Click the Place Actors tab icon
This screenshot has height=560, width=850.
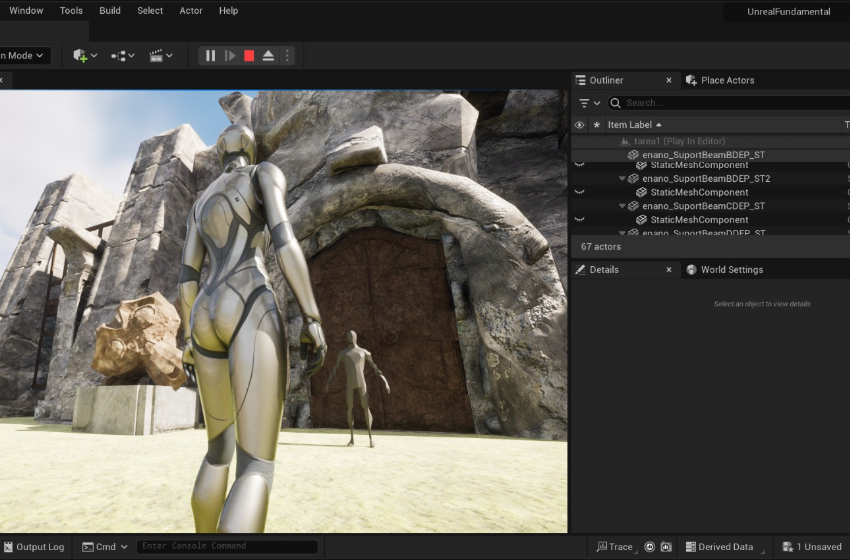click(x=691, y=80)
